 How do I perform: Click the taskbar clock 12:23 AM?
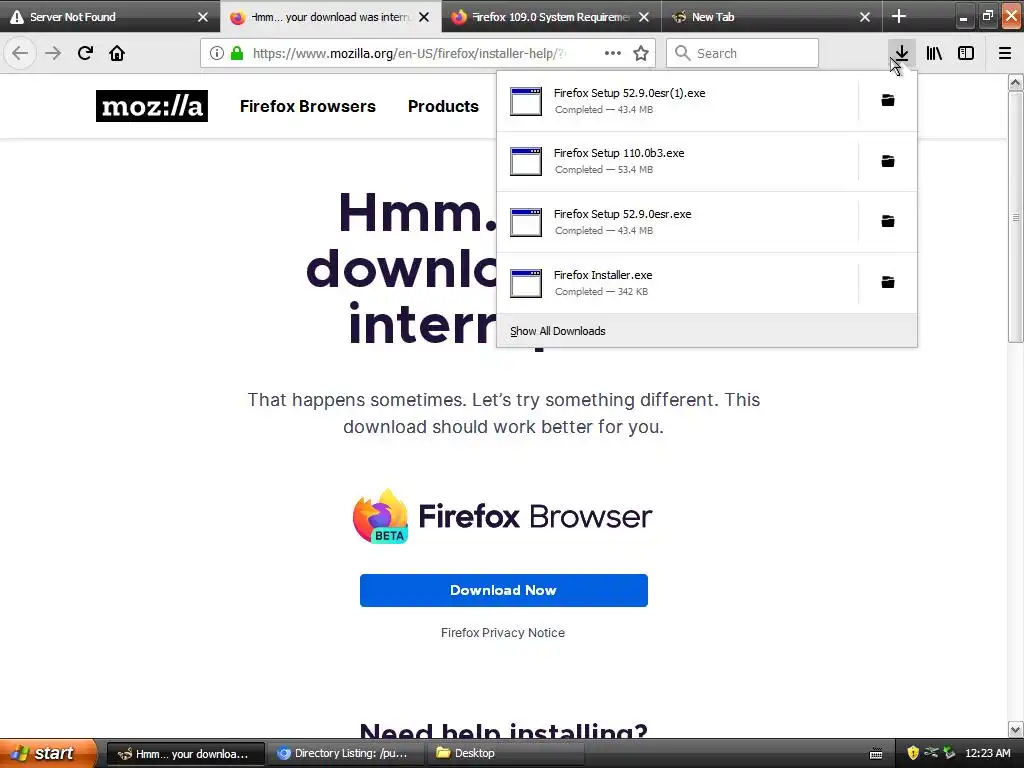tap(987, 753)
